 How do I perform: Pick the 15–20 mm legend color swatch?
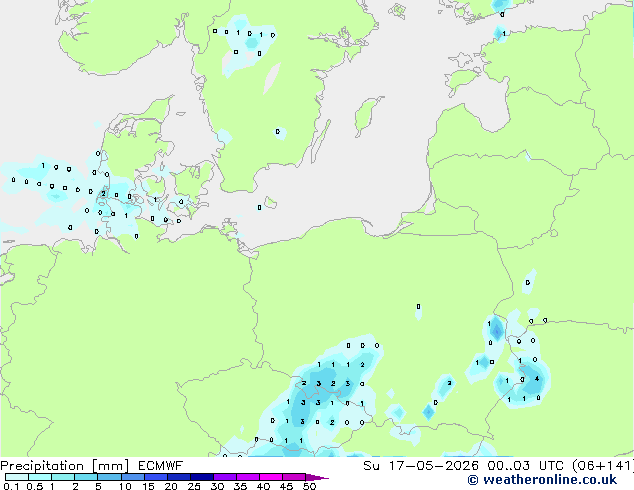(x=155, y=477)
